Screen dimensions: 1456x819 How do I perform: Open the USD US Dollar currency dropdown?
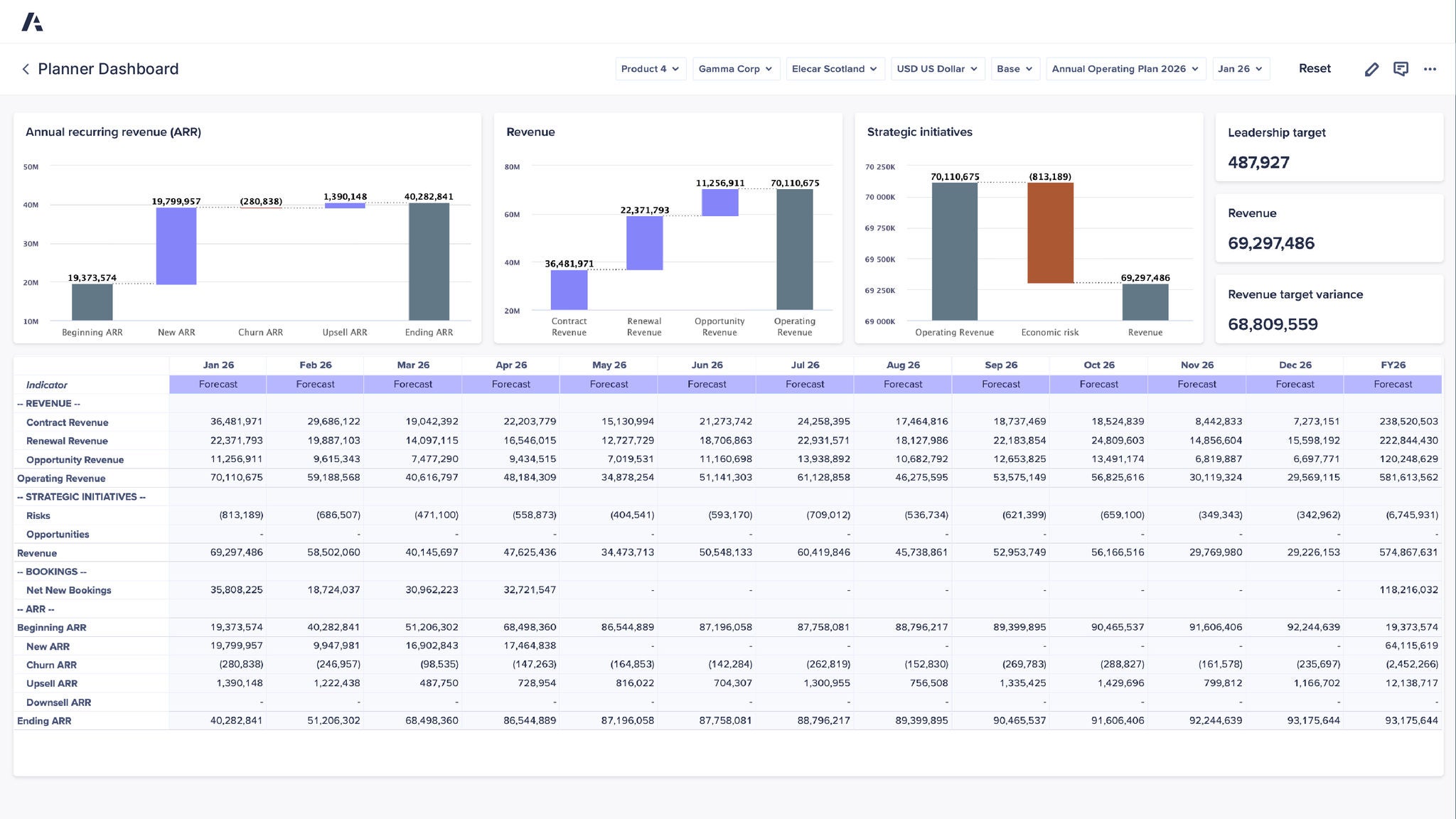[x=937, y=69]
